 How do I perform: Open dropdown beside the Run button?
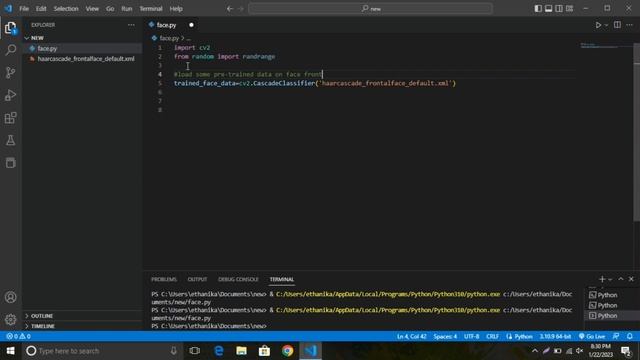pos(606,25)
